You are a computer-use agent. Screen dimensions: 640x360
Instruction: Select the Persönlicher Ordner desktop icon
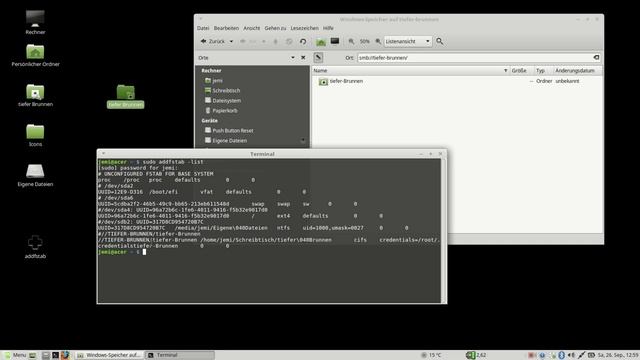click(35, 56)
